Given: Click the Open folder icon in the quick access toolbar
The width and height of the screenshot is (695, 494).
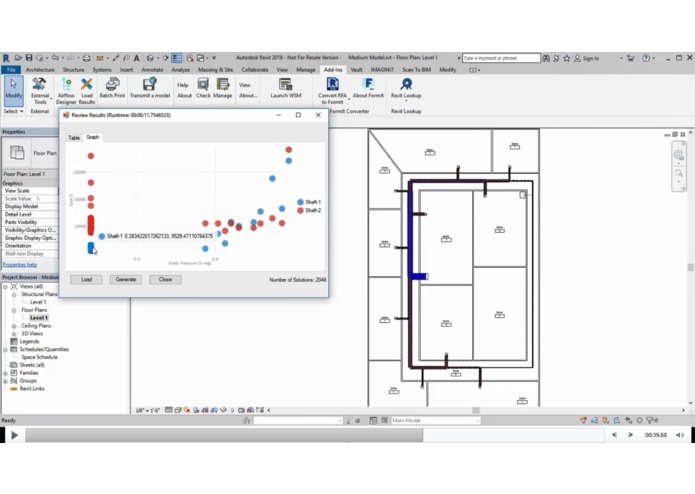Looking at the screenshot, I should point(18,58).
